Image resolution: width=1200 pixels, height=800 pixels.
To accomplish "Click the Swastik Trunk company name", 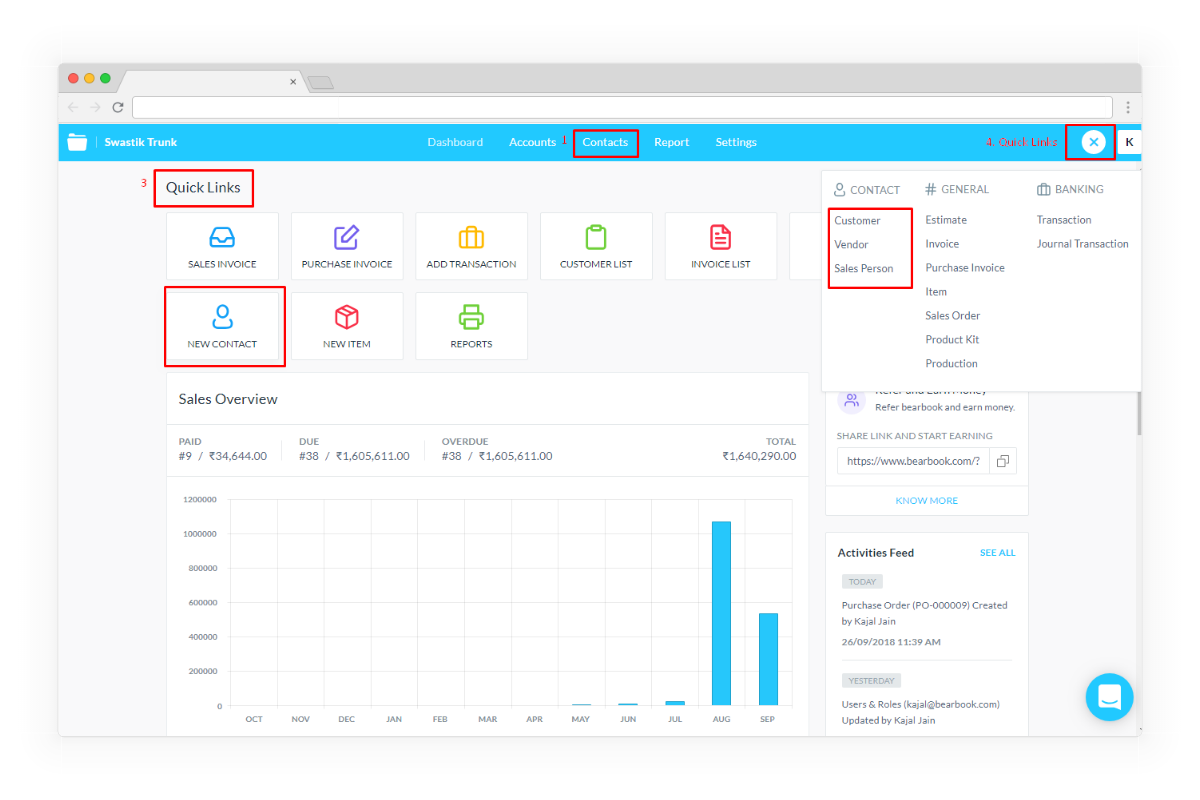I will tap(141, 142).
